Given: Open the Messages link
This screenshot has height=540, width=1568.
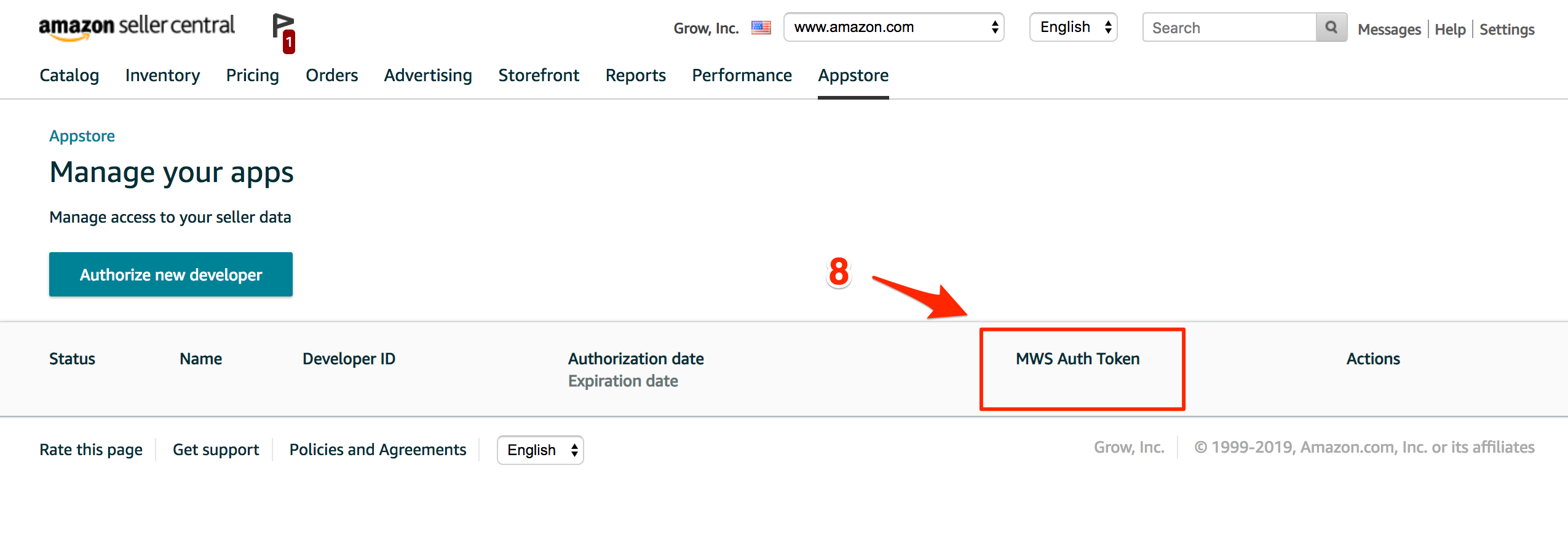Looking at the screenshot, I should [x=1389, y=29].
